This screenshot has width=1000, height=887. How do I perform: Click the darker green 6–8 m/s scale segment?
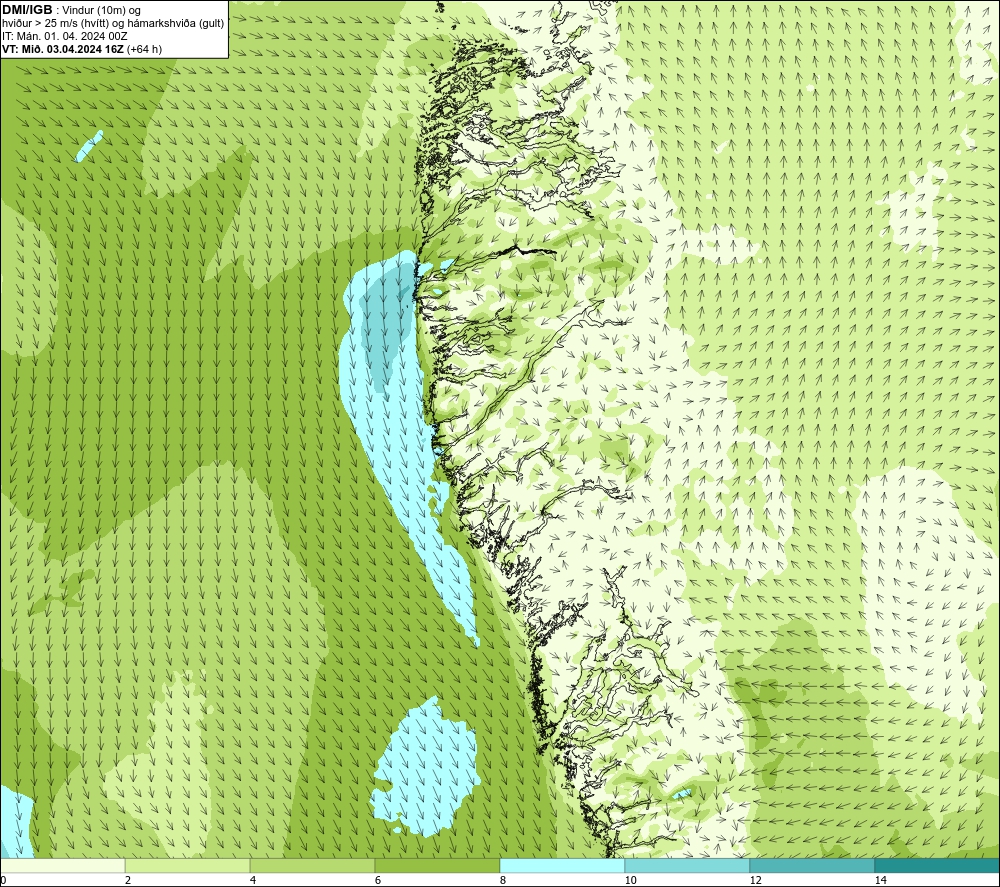(x=437, y=865)
